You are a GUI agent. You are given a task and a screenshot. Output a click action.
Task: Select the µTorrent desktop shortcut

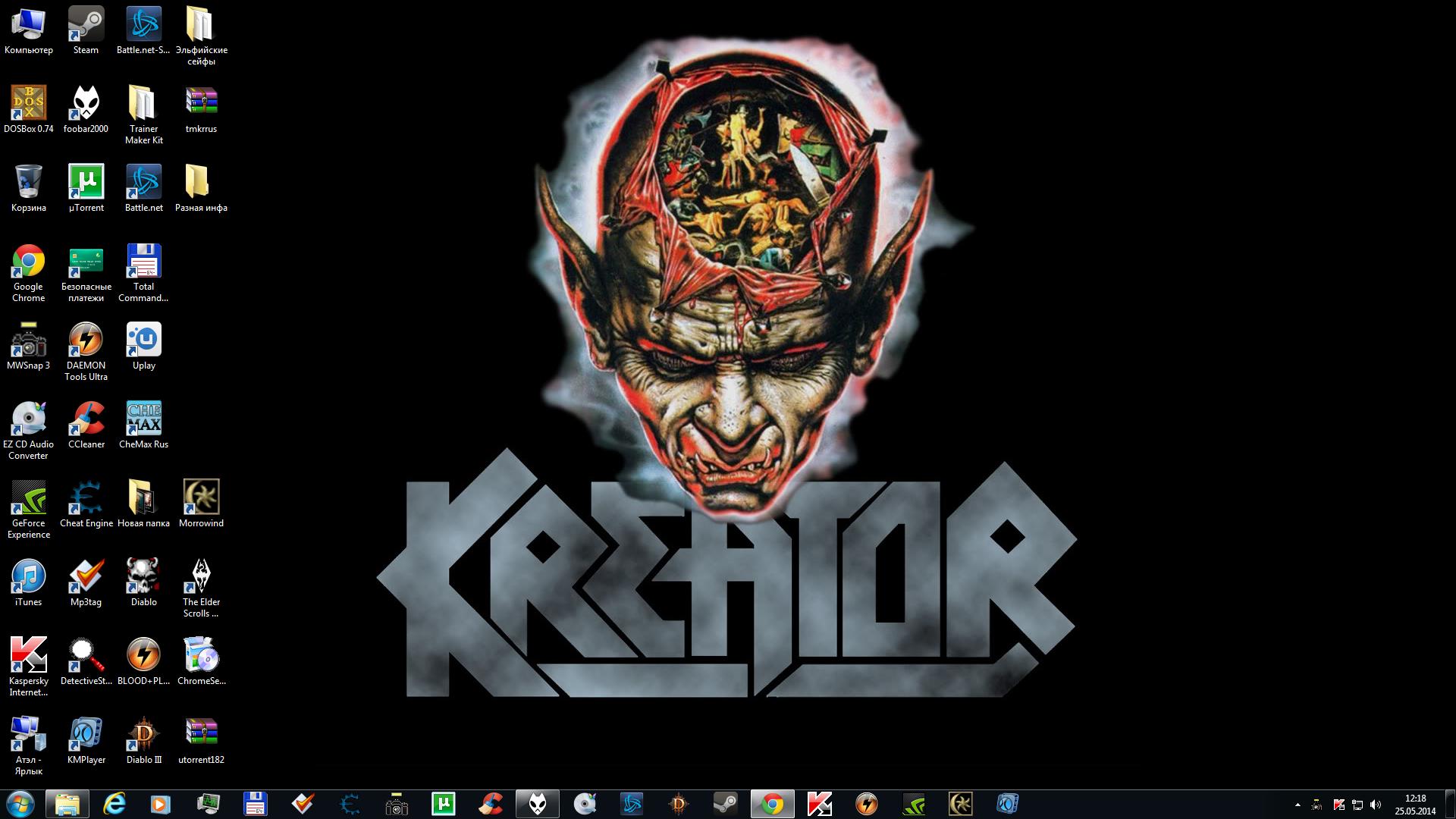[x=86, y=190]
